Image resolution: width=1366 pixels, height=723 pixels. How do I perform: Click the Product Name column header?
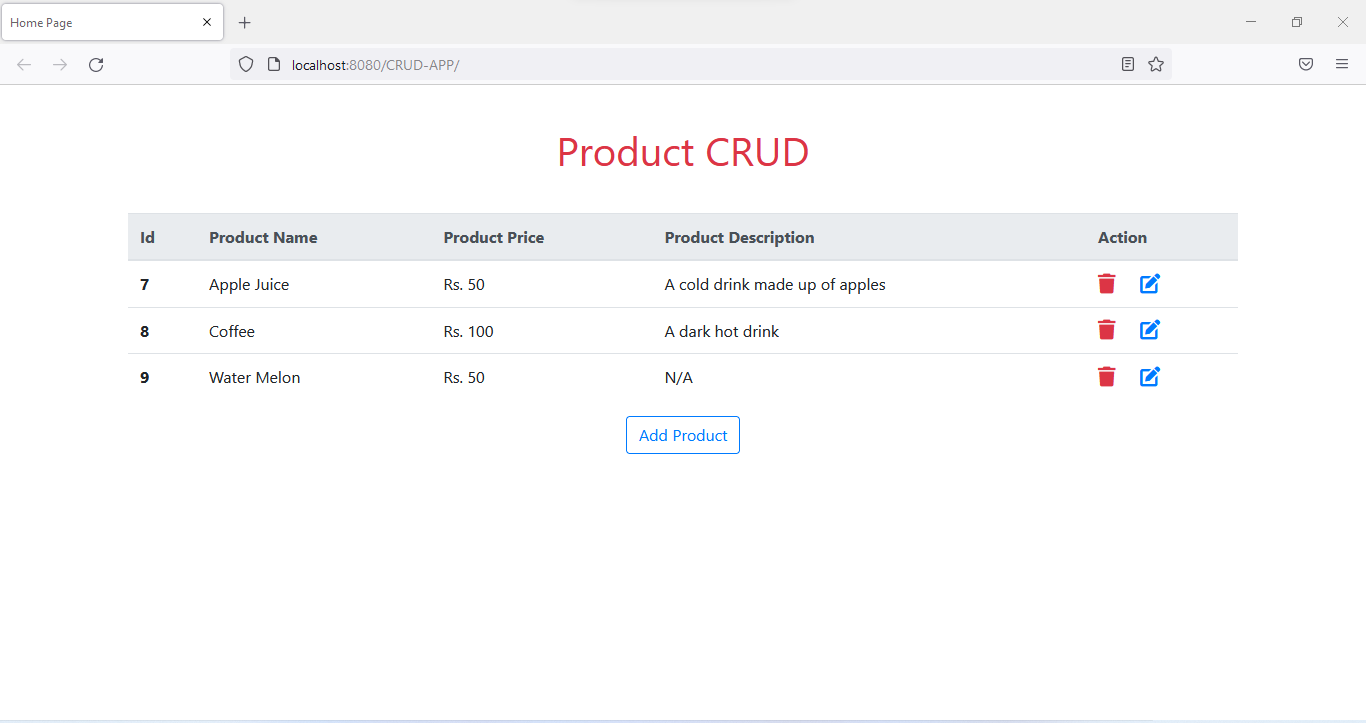(263, 238)
